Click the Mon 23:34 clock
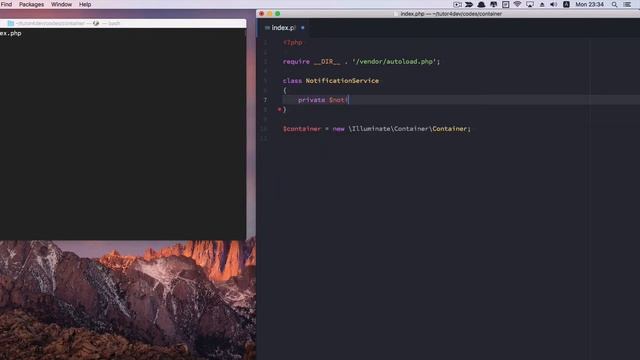The height and width of the screenshot is (360, 640). [x=589, y=4]
